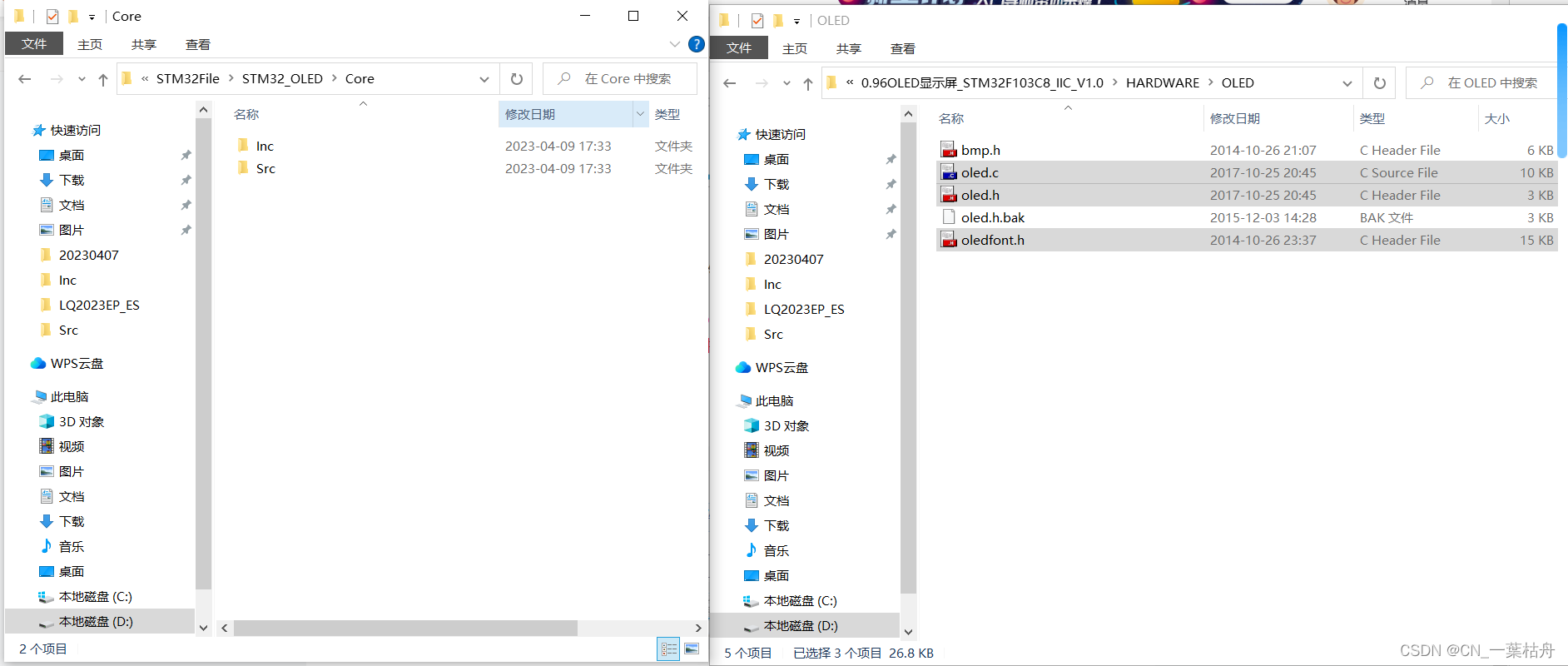Open quick access toolbar dropdown in Core title bar

coord(92,17)
